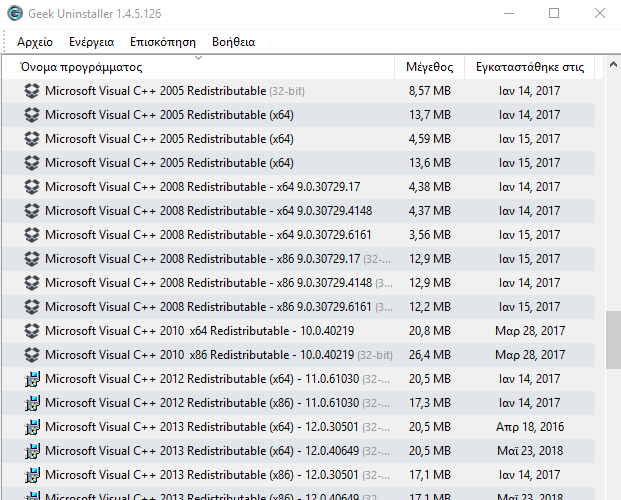Click the 4,59 MB size cell
Image resolution: width=621 pixels, height=500 pixels.
430,139
